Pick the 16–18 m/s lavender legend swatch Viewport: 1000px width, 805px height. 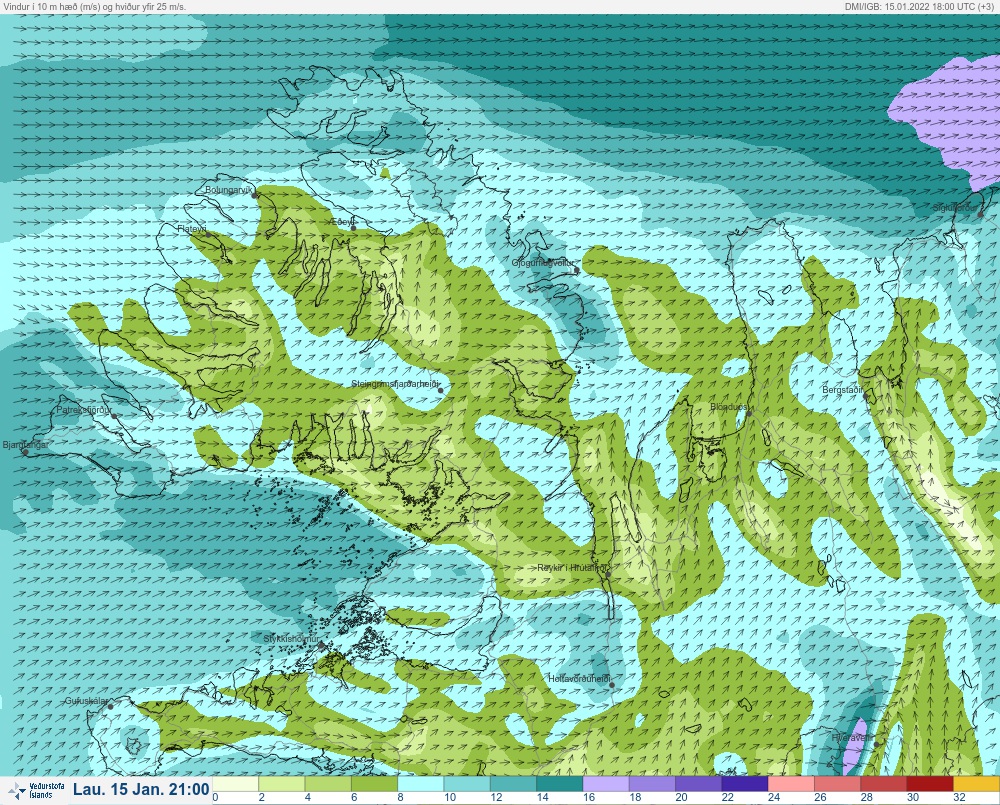[606, 783]
